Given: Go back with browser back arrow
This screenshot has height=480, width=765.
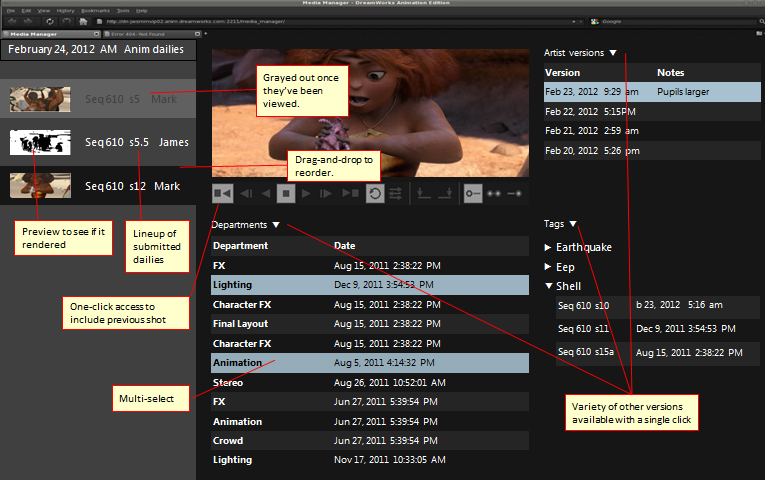Looking at the screenshot, I should coord(12,21).
